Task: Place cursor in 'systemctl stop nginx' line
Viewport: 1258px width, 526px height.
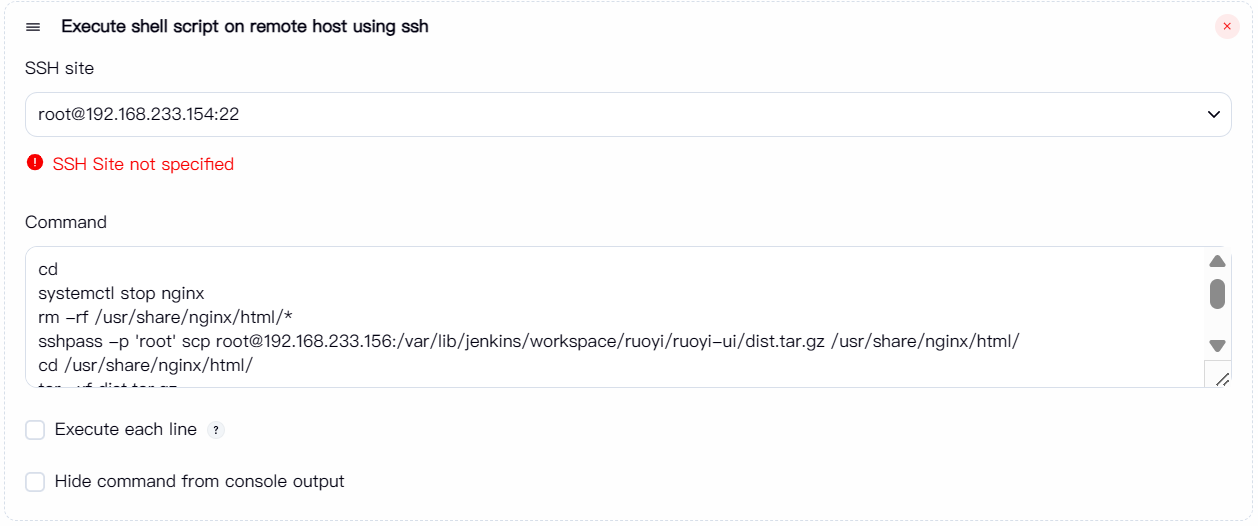Action: point(121,294)
